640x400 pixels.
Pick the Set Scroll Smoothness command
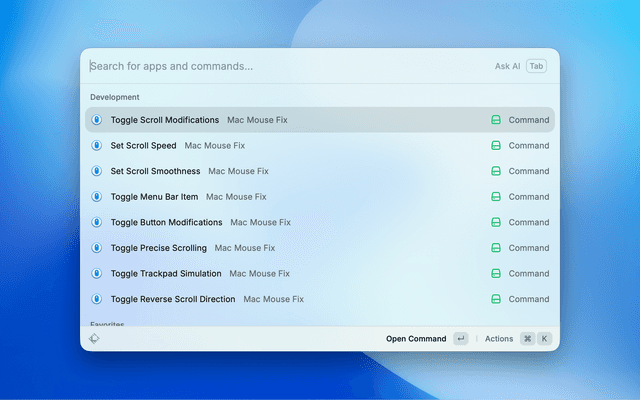pos(155,171)
